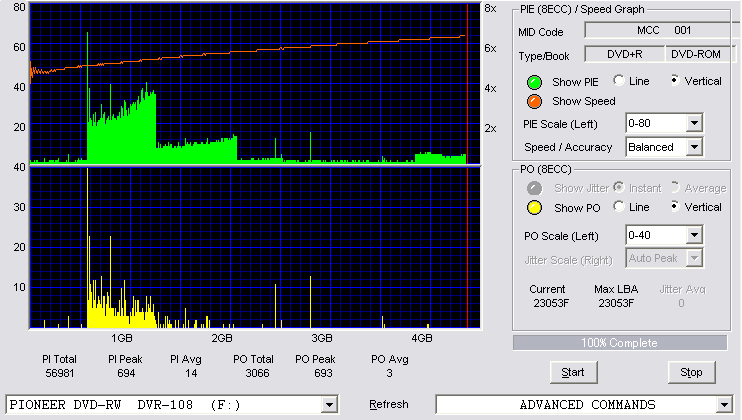Click the 100% Complete progress bar

tap(619, 343)
